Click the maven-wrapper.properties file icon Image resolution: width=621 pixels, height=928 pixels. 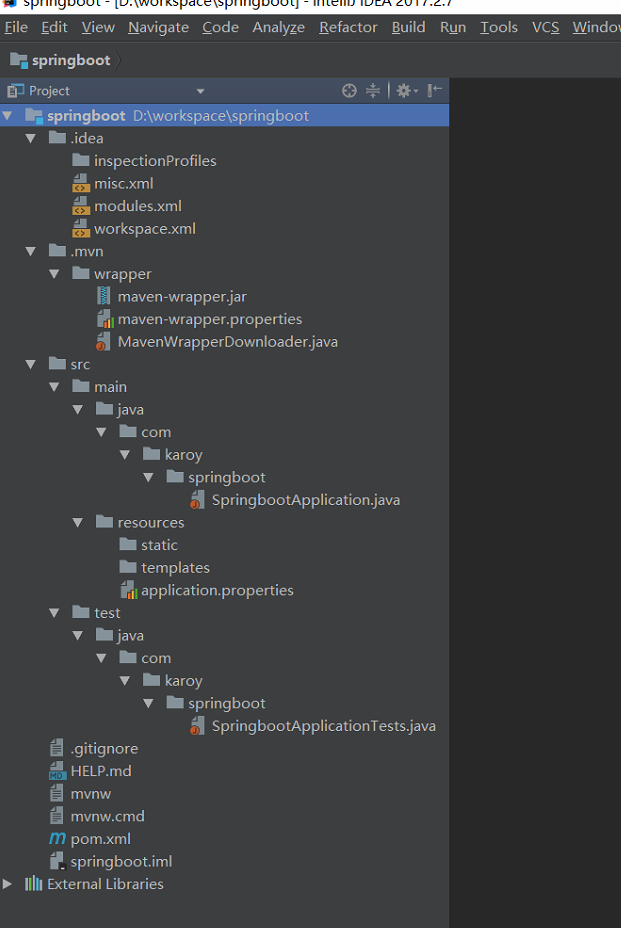105,319
